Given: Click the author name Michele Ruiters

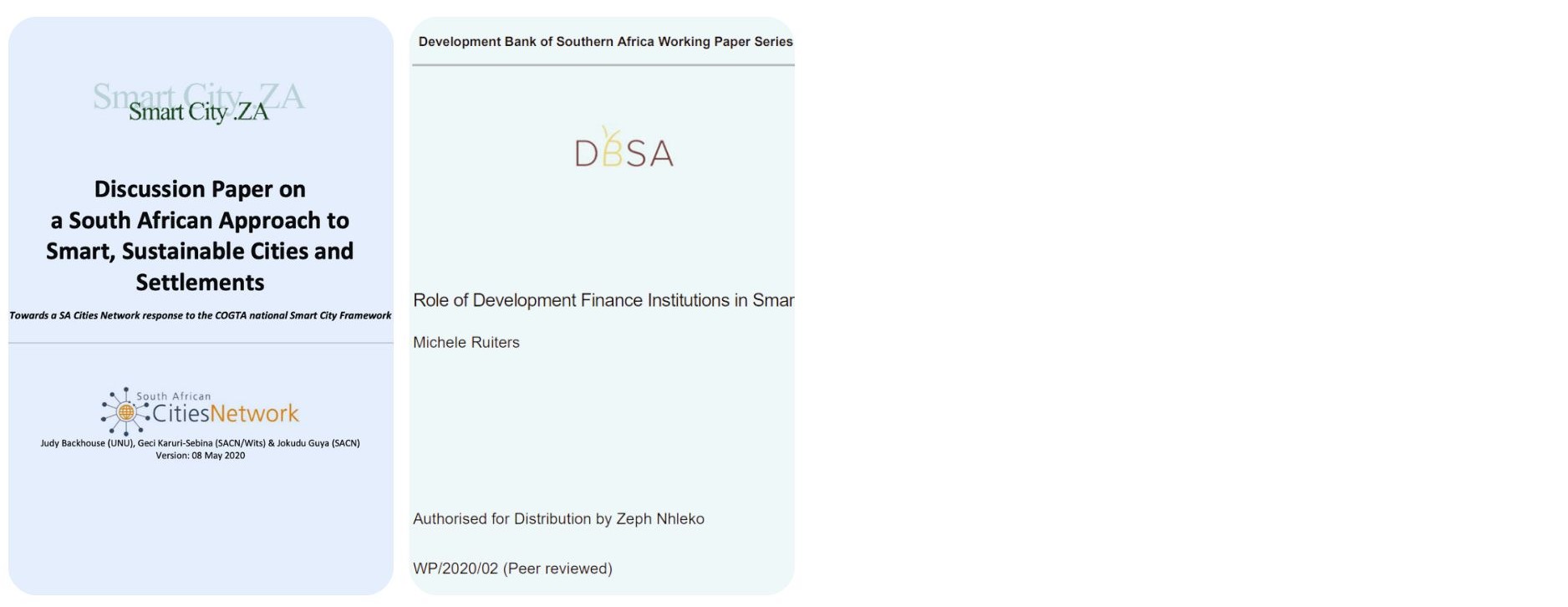Looking at the screenshot, I should [x=466, y=342].
